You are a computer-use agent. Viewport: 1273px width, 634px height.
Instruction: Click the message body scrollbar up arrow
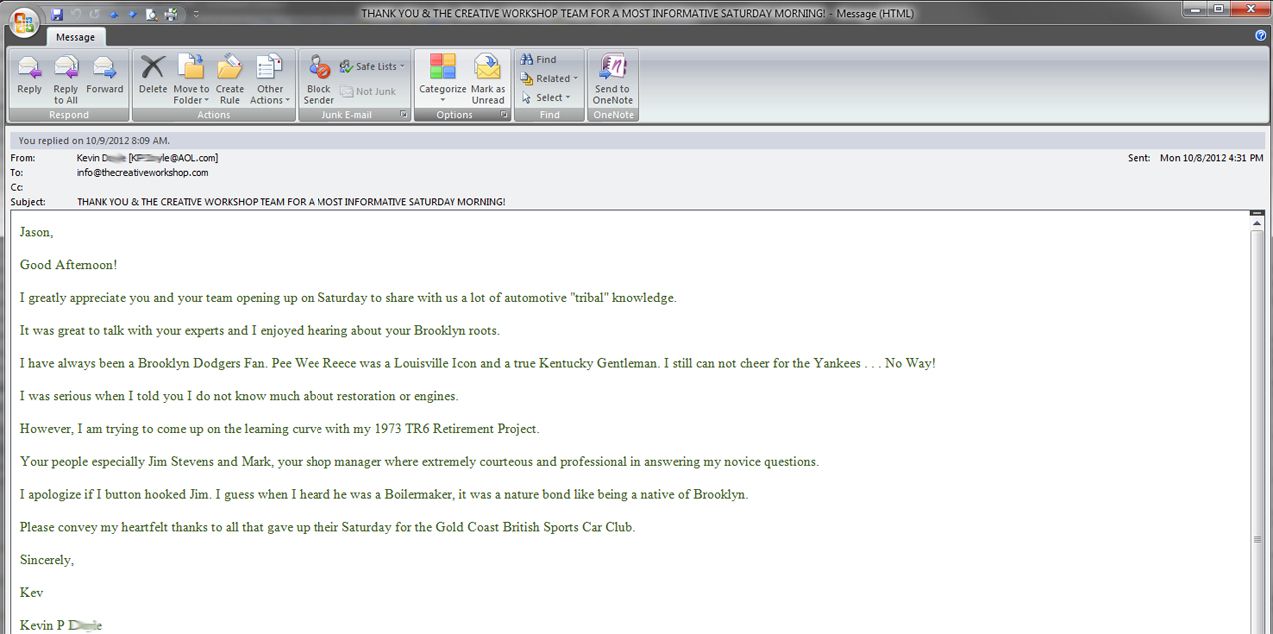(x=1257, y=224)
